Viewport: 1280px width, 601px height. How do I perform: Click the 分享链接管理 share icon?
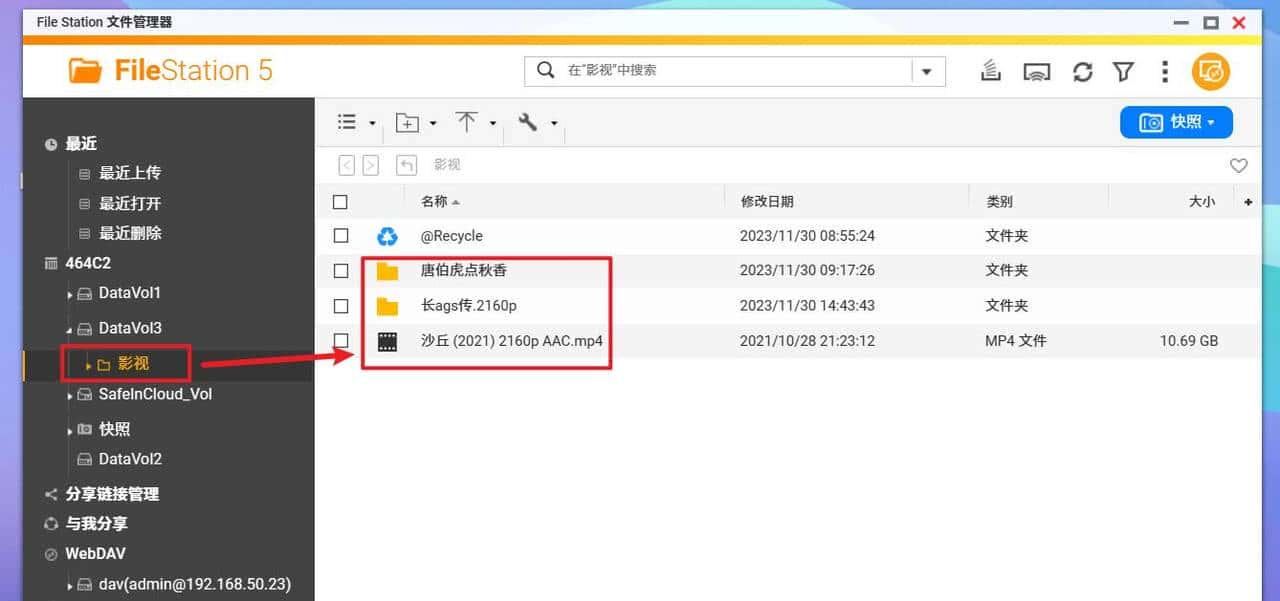coord(51,494)
